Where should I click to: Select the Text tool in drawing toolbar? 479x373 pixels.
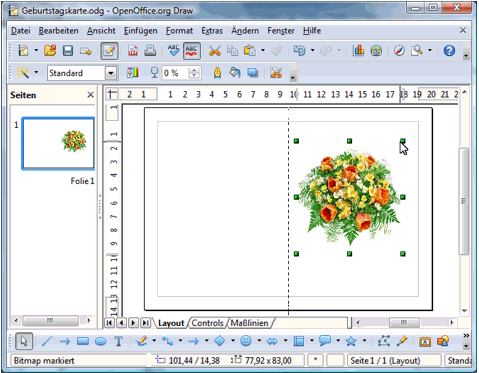pos(118,341)
